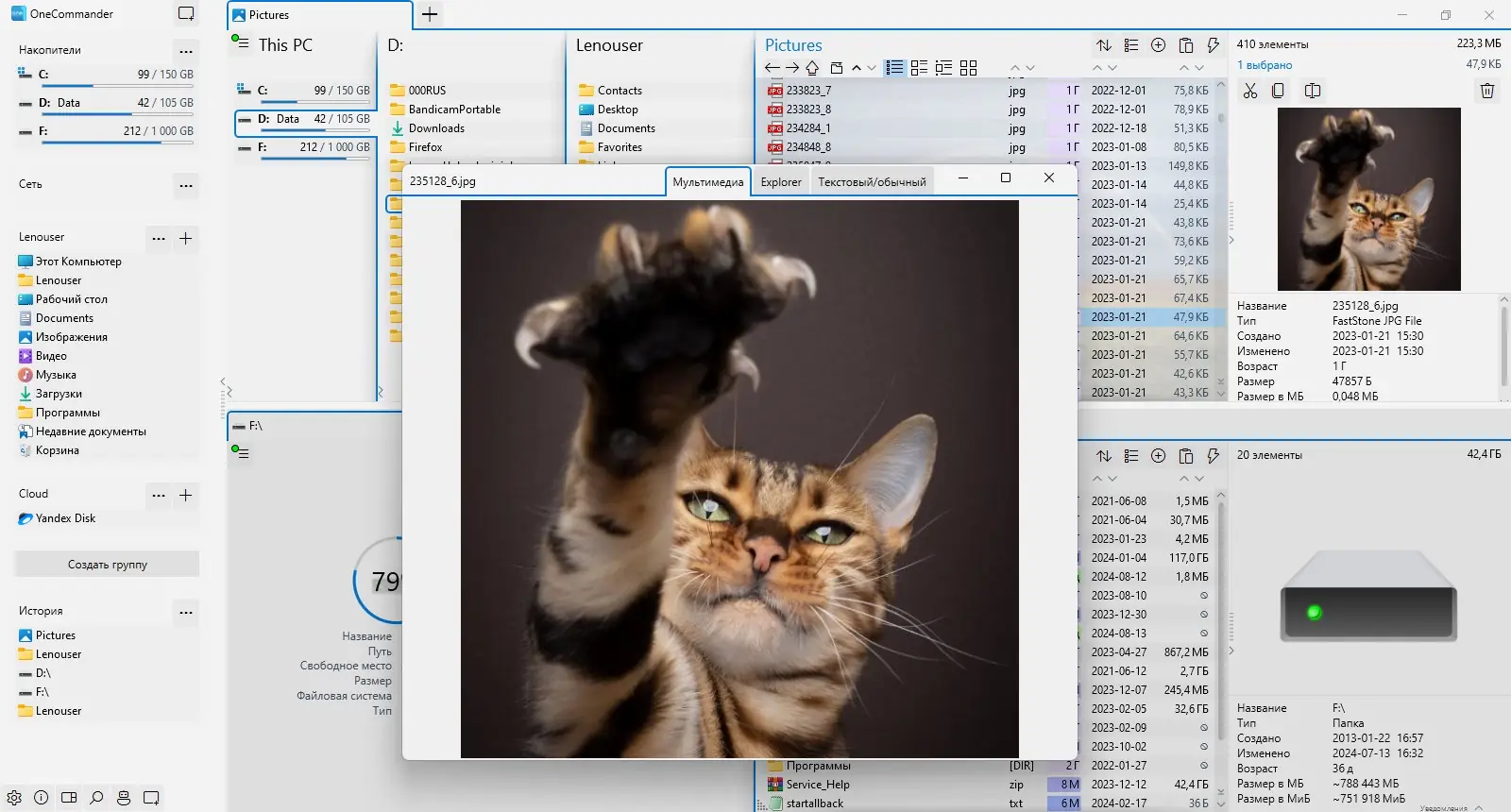Switch Pictures pane to thumbnail grid view
This screenshot has height=812, width=1511.
(968, 68)
